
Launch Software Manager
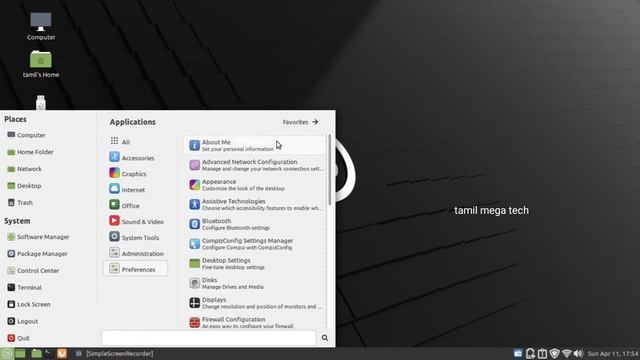38,237
